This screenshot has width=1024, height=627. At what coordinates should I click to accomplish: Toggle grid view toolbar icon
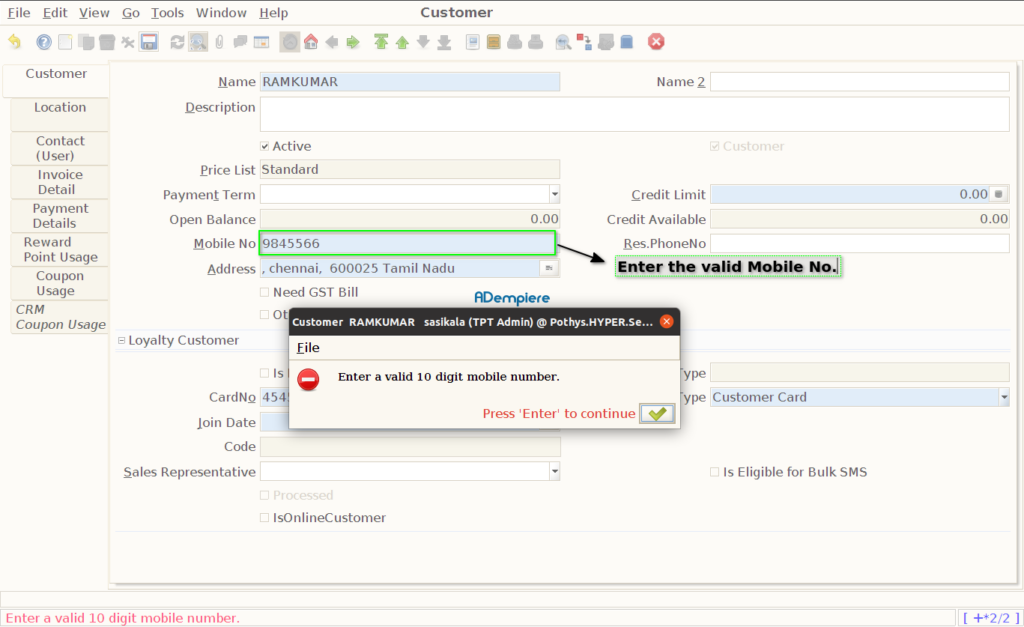click(261, 42)
